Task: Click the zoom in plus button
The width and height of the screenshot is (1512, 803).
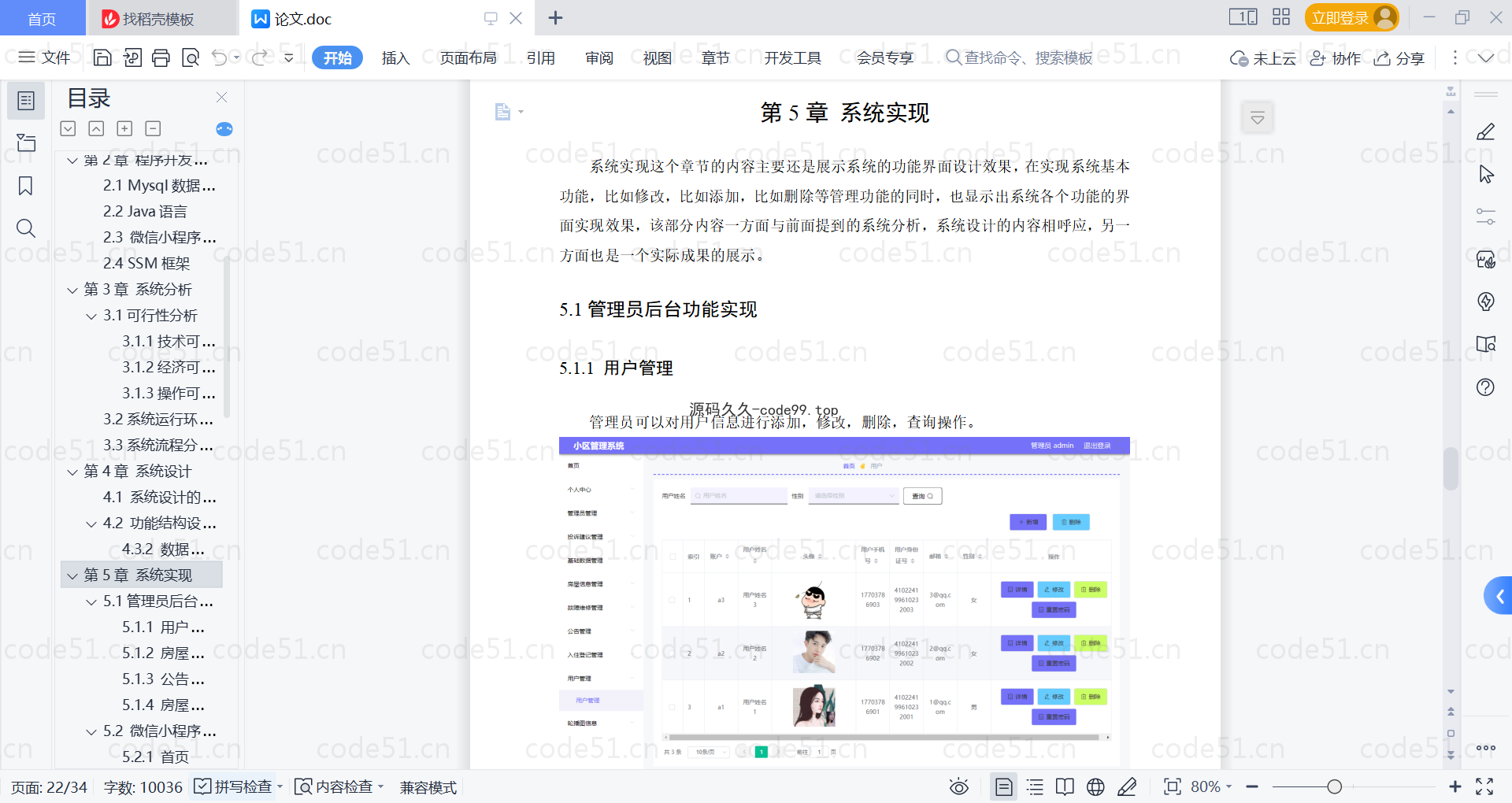Action: (x=1455, y=786)
